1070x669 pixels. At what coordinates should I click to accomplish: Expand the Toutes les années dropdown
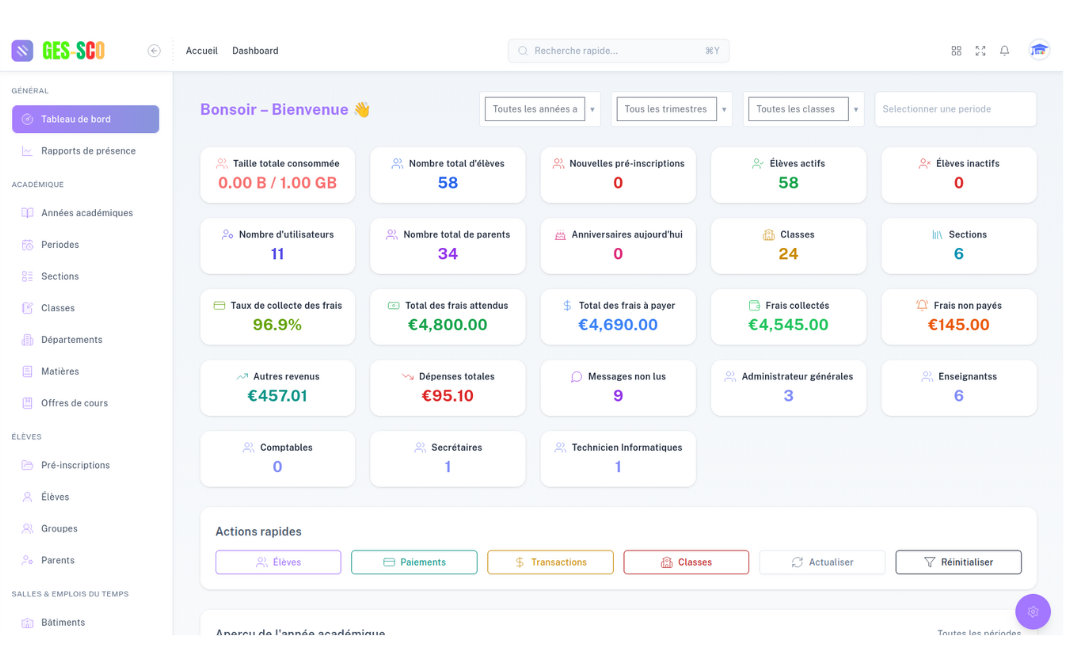(541, 109)
